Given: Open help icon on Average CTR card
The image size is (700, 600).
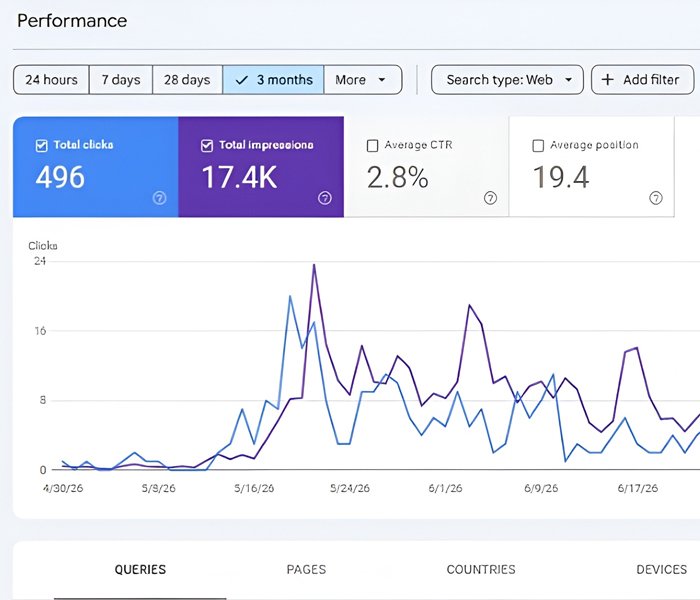Looking at the screenshot, I should pos(490,198).
